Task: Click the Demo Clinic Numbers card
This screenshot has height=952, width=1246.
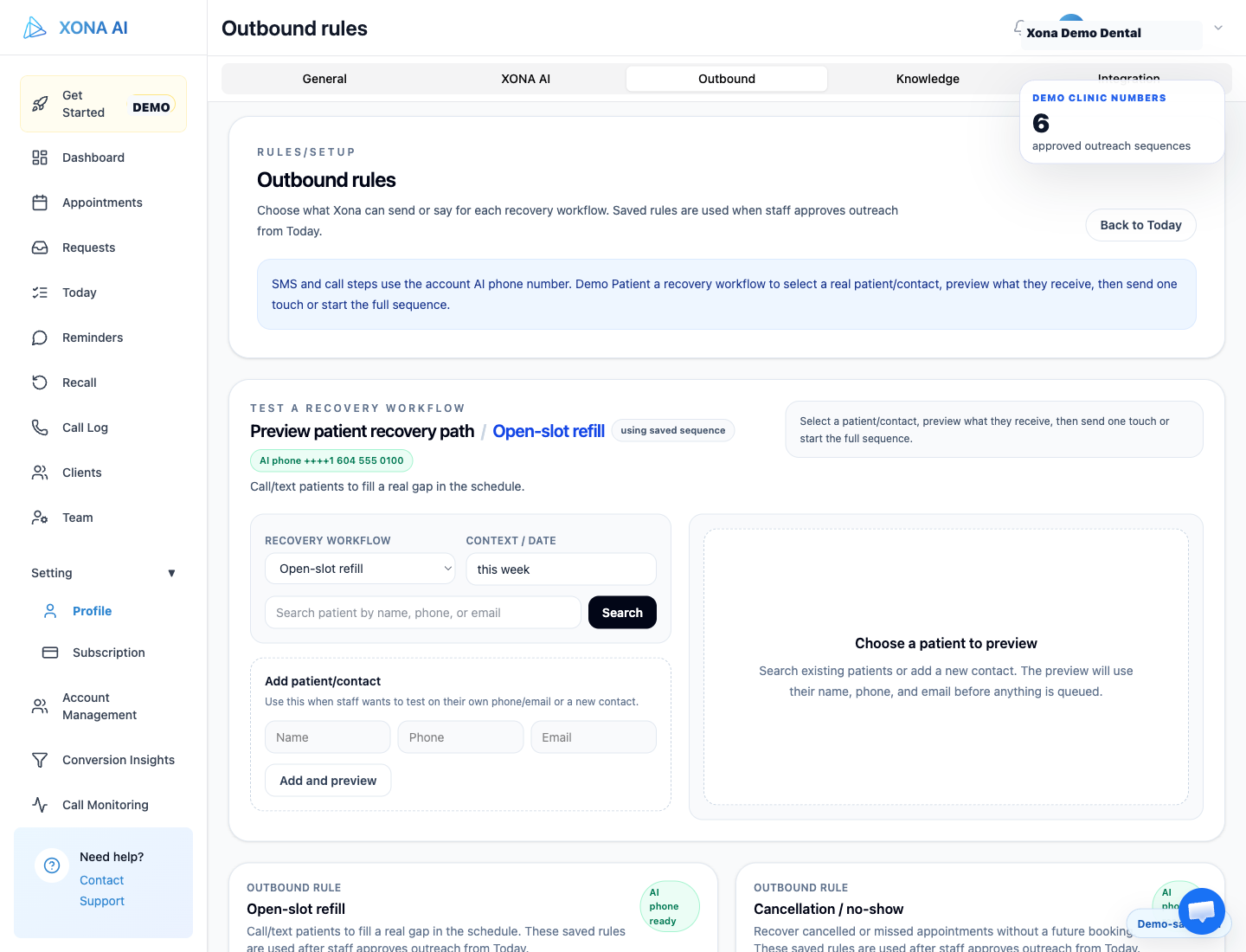Action: [x=1122, y=122]
